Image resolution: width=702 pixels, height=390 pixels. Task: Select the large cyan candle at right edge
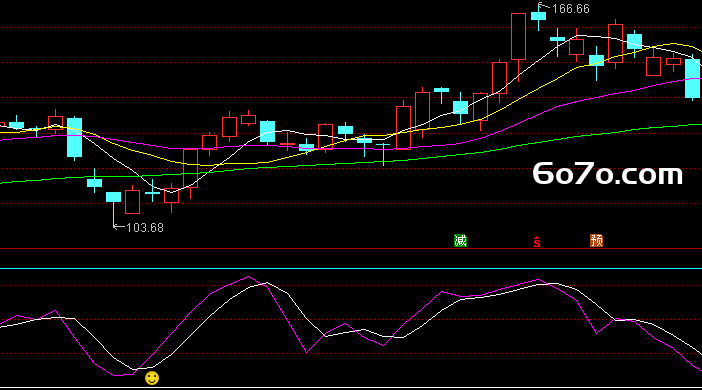693,78
